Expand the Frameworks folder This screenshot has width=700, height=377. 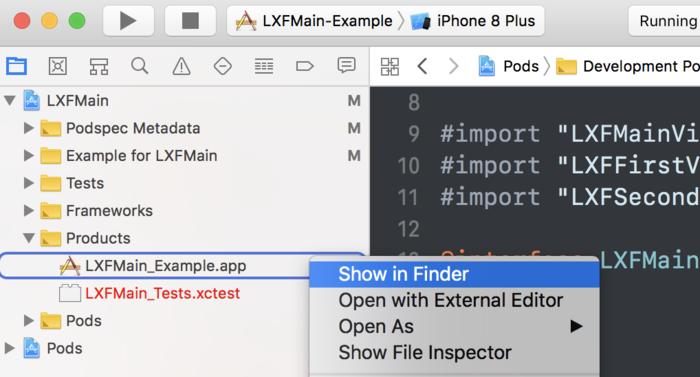point(29,210)
